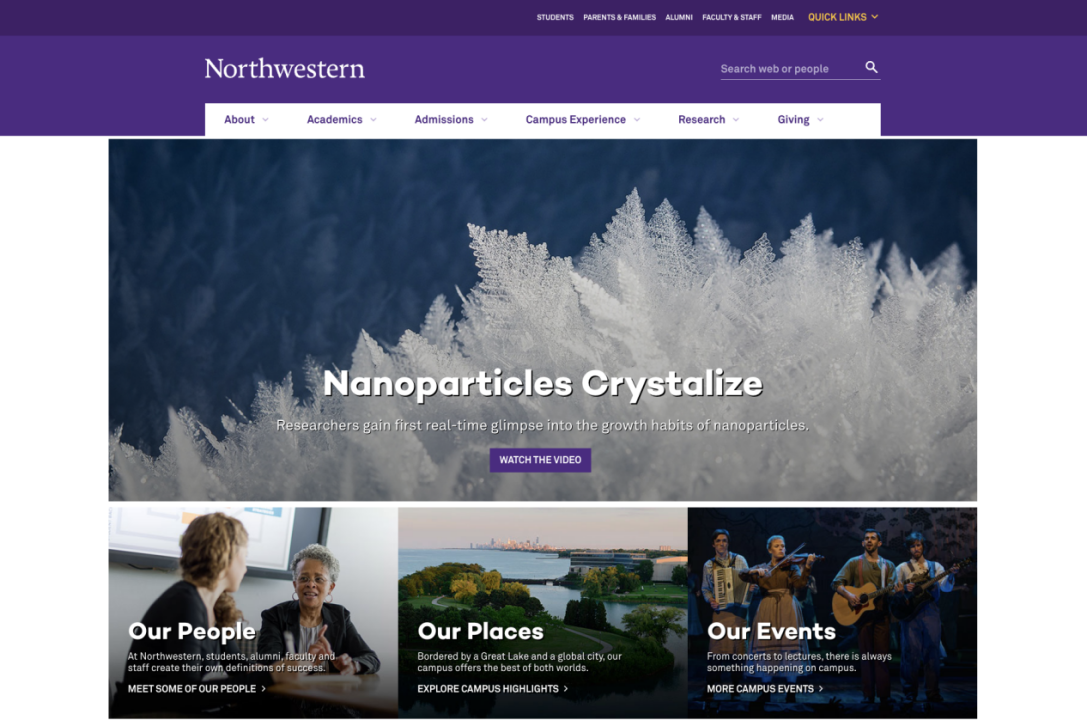
Task: Expand the Research menu arrow
Action: pyautogui.click(x=736, y=120)
